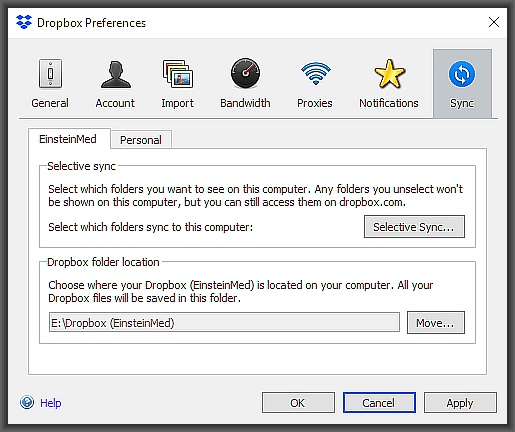The width and height of the screenshot is (515, 432).
Task: Click the Dropbox logo in title bar
Action: [24, 22]
